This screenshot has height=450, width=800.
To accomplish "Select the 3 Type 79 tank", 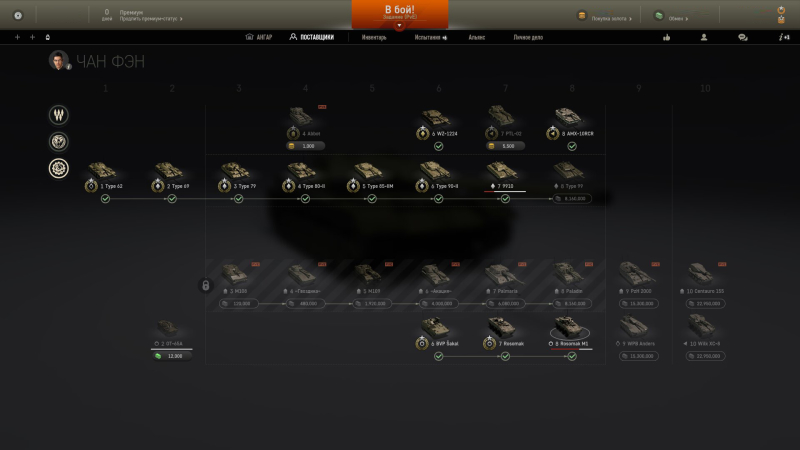I will [238, 176].
